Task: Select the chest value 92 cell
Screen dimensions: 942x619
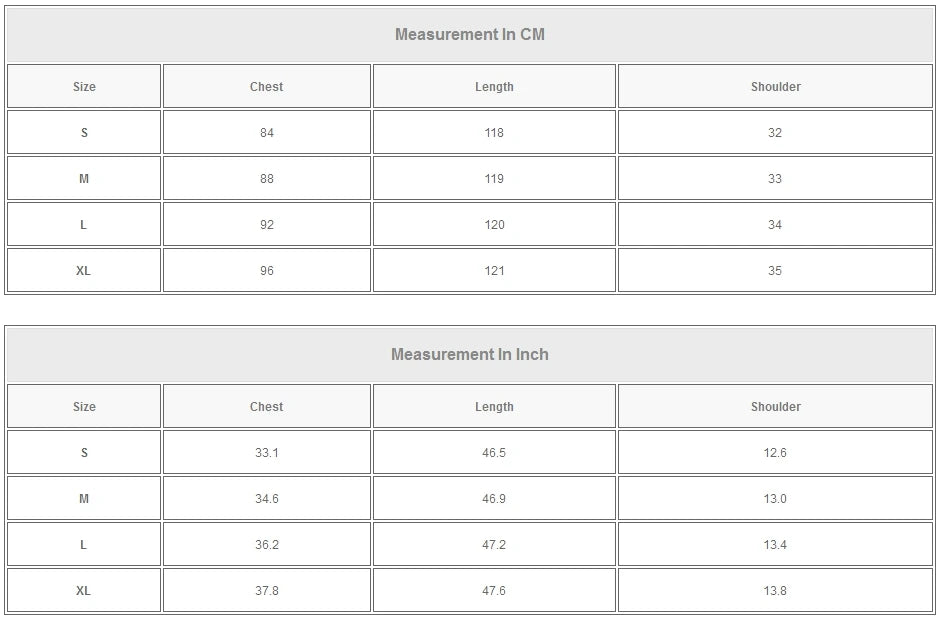Action: coord(266,225)
